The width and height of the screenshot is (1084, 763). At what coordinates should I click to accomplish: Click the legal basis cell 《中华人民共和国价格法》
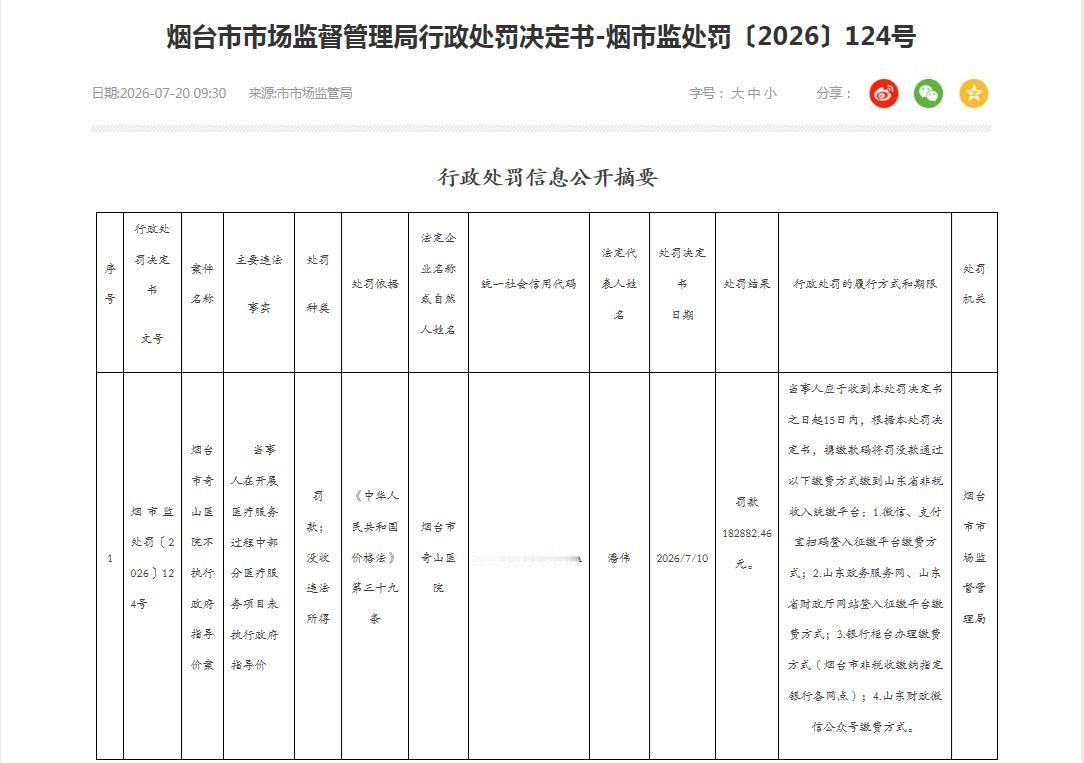coord(375,565)
